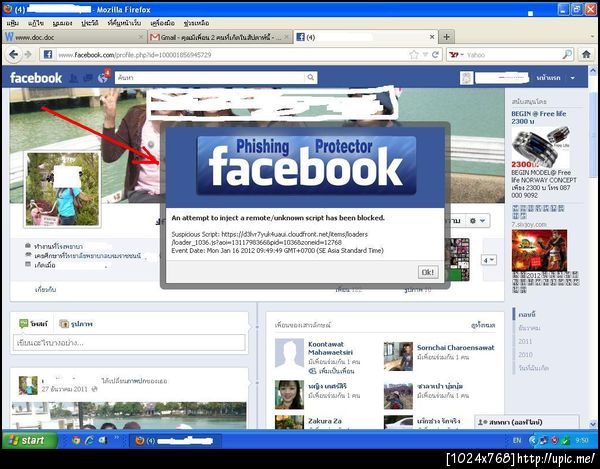Open the Help menu in Firefox menu bar
This screenshot has height=469, width=600.
click(x=196, y=23)
